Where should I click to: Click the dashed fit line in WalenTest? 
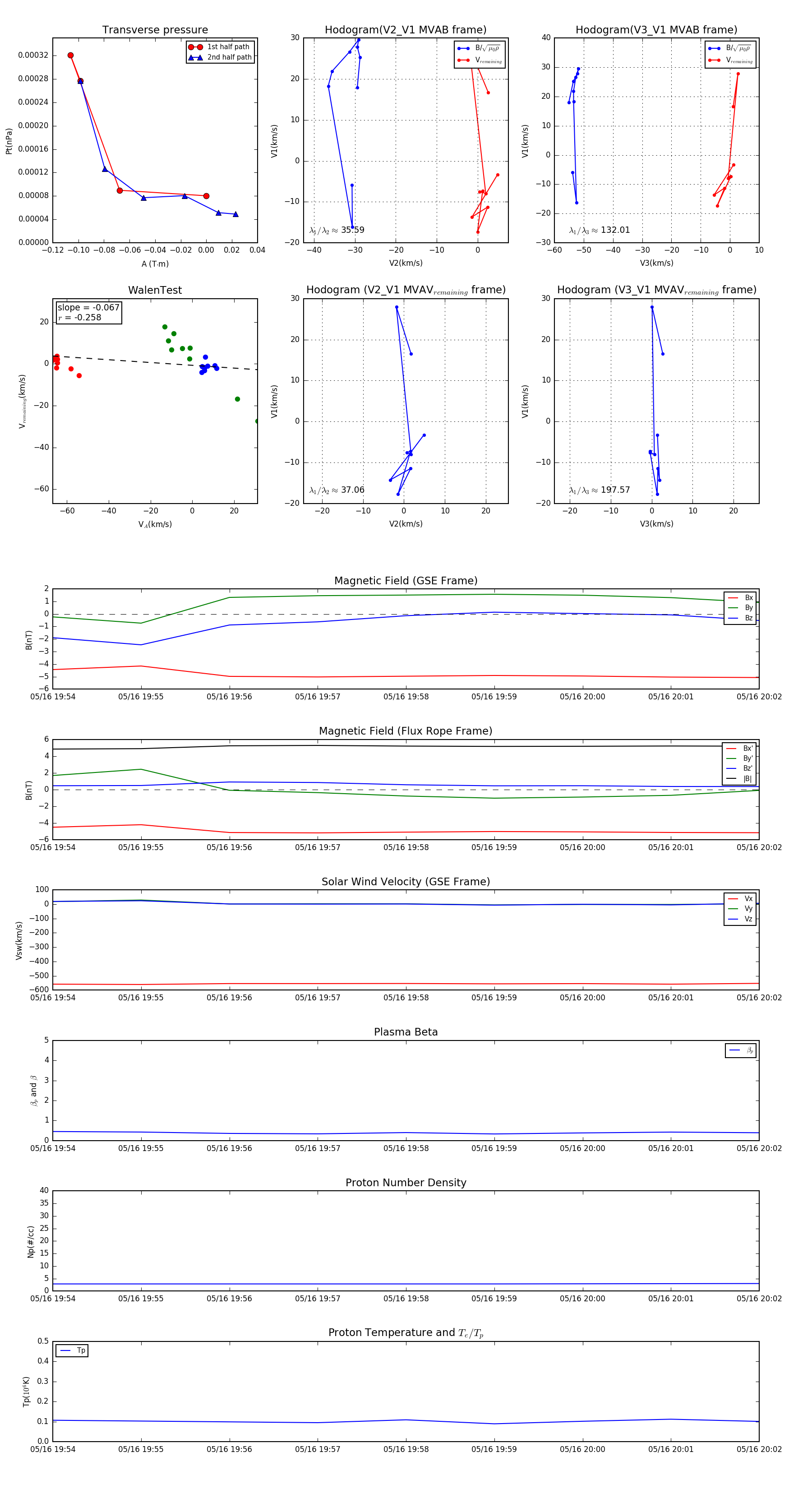click(155, 362)
